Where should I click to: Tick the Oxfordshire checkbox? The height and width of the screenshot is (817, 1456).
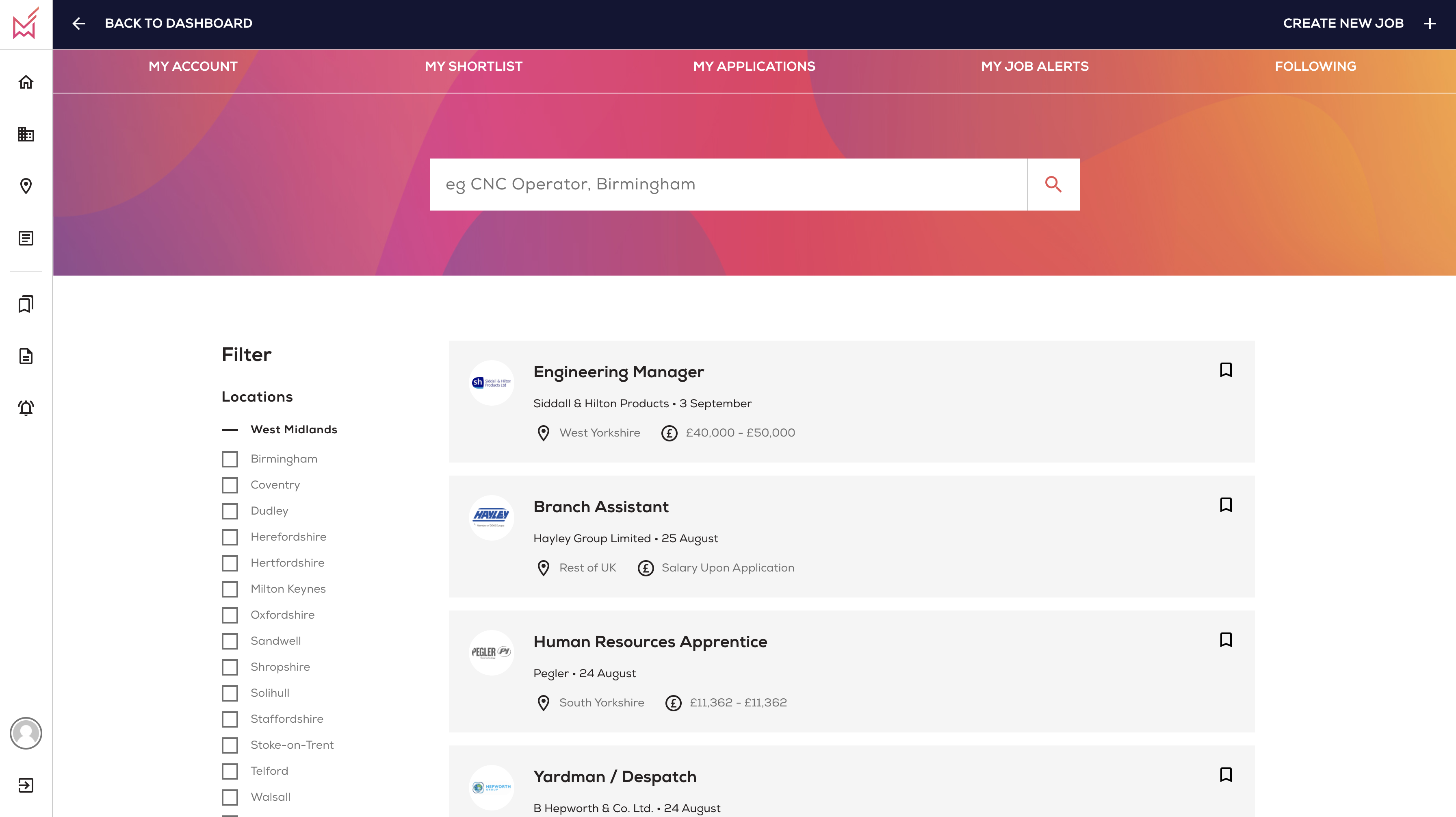pos(230,615)
